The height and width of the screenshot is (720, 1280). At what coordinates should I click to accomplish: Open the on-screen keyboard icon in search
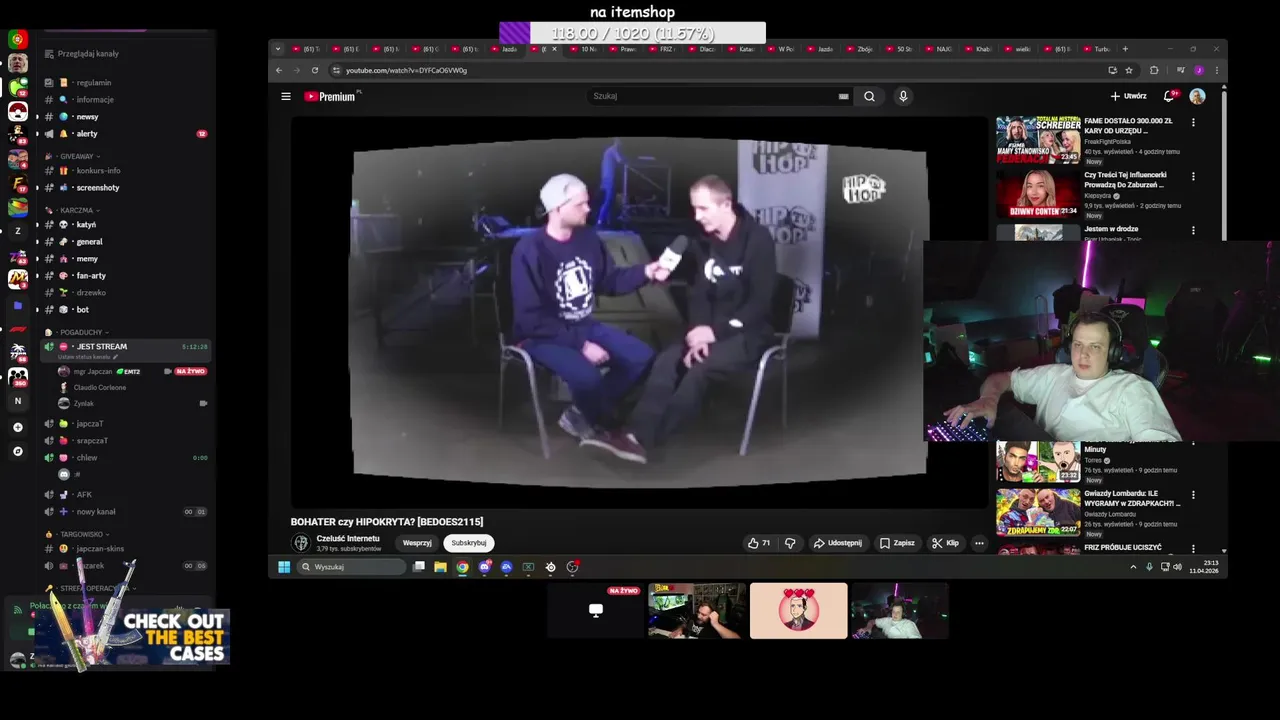tap(844, 97)
